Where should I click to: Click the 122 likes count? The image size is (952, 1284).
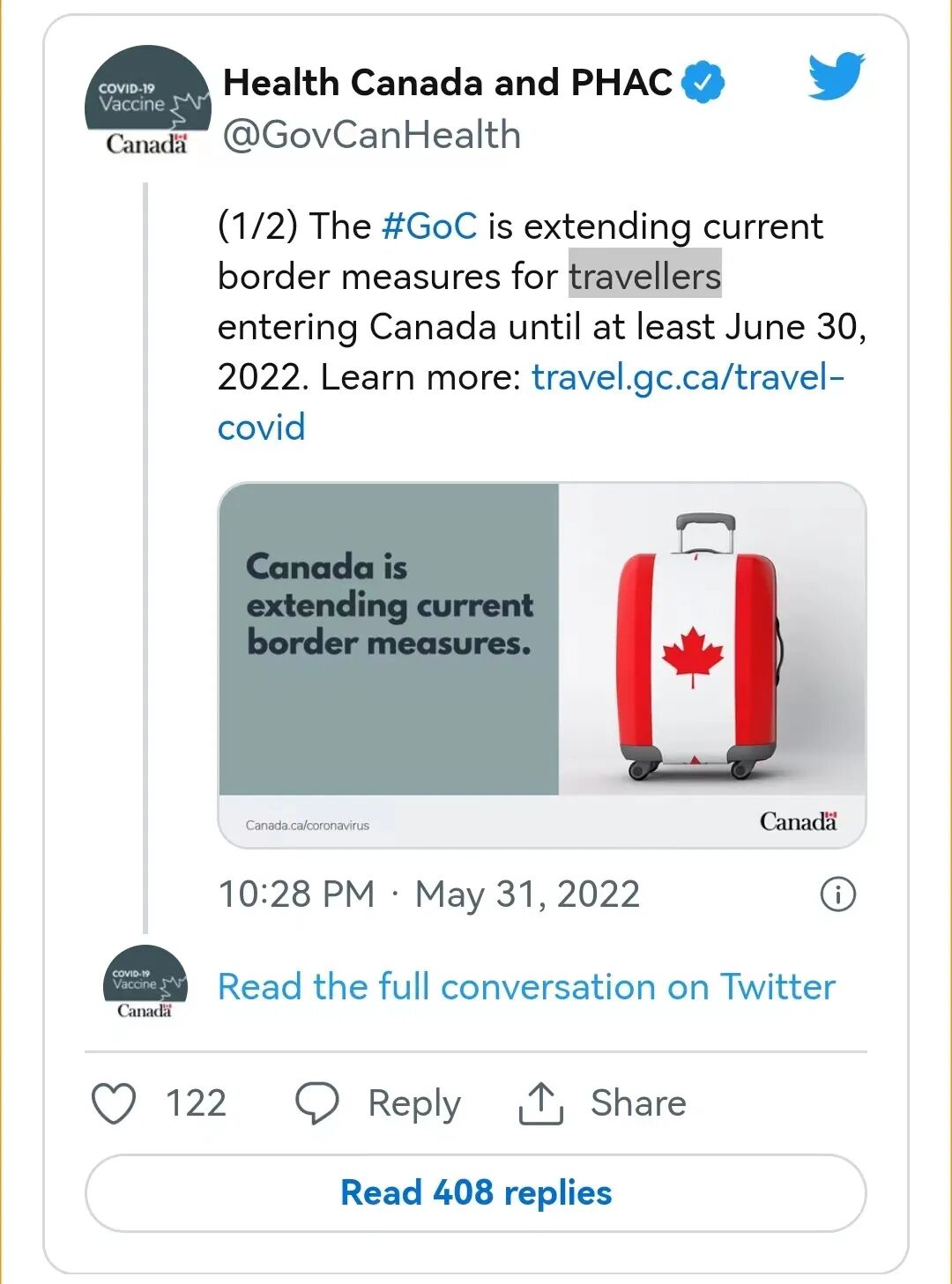[x=196, y=1103]
